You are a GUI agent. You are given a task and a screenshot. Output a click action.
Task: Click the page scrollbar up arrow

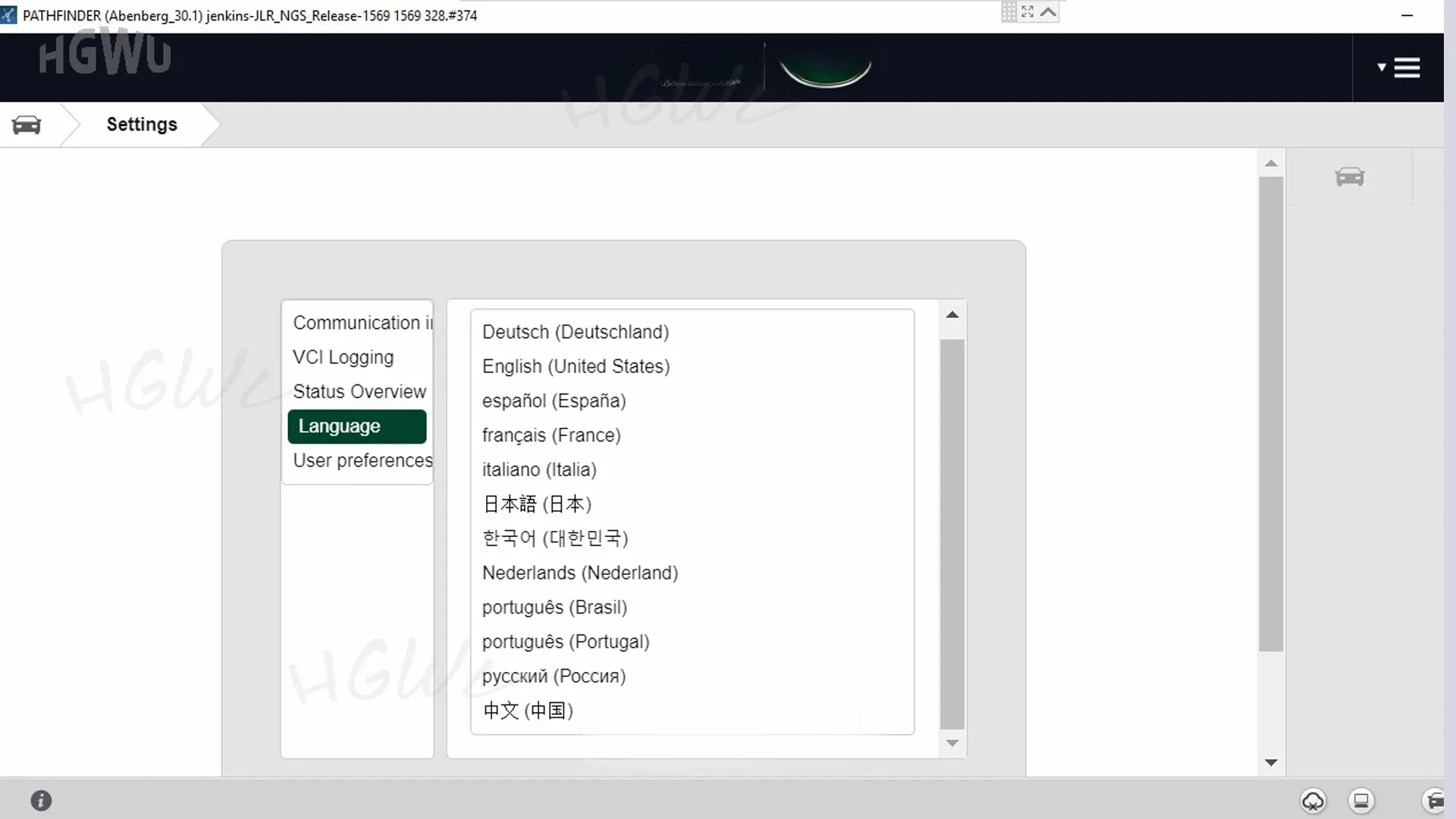(1271, 164)
